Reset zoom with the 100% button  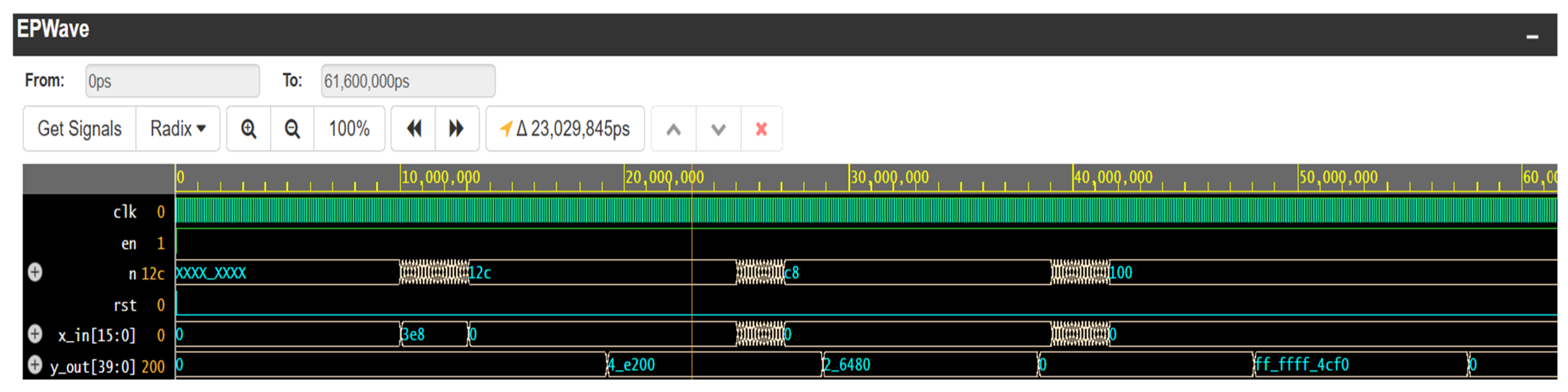pos(349,129)
